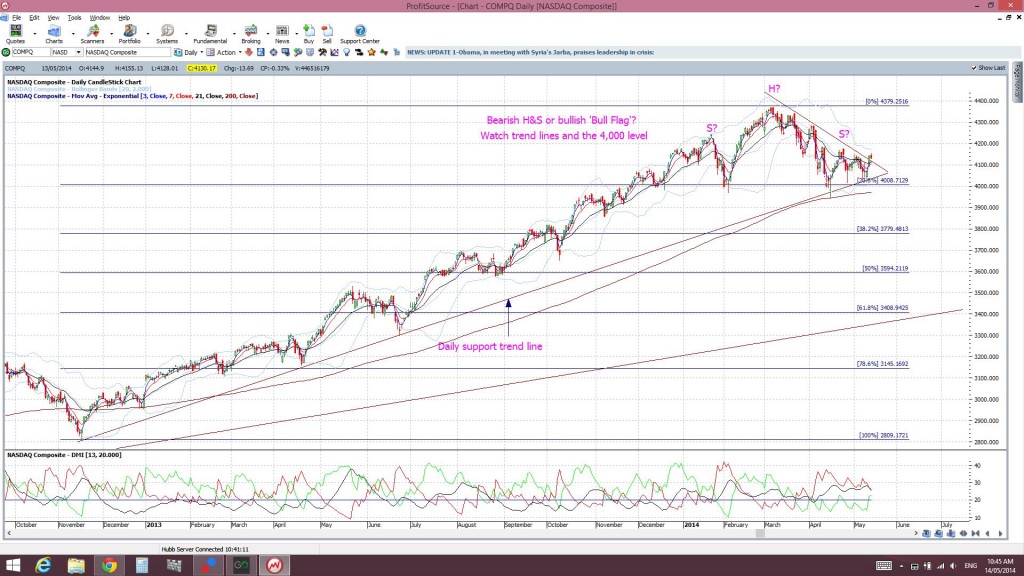Click the Daily support trend line annotation
This screenshot has height=576, width=1024.
[490, 347]
